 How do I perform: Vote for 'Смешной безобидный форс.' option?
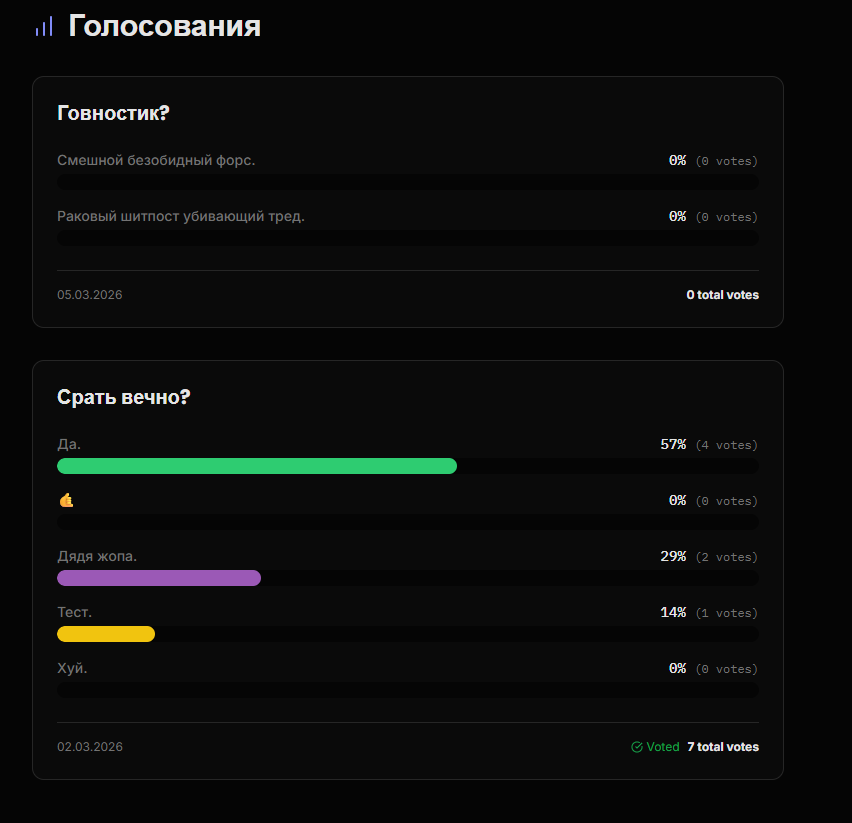coord(156,160)
